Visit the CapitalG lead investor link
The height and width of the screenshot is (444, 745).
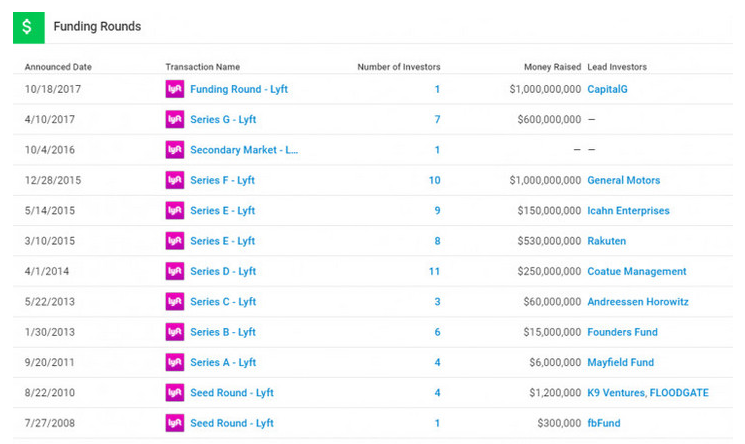coord(607,89)
